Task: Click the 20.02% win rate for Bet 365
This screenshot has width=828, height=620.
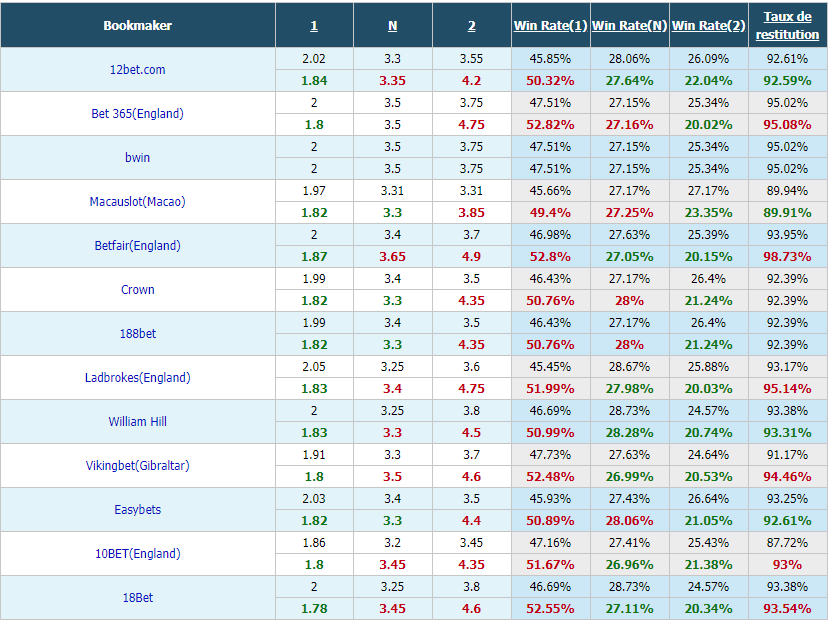Action: 709,125
